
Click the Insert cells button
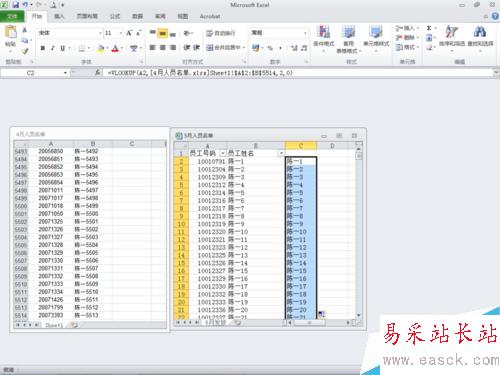coord(407,28)
